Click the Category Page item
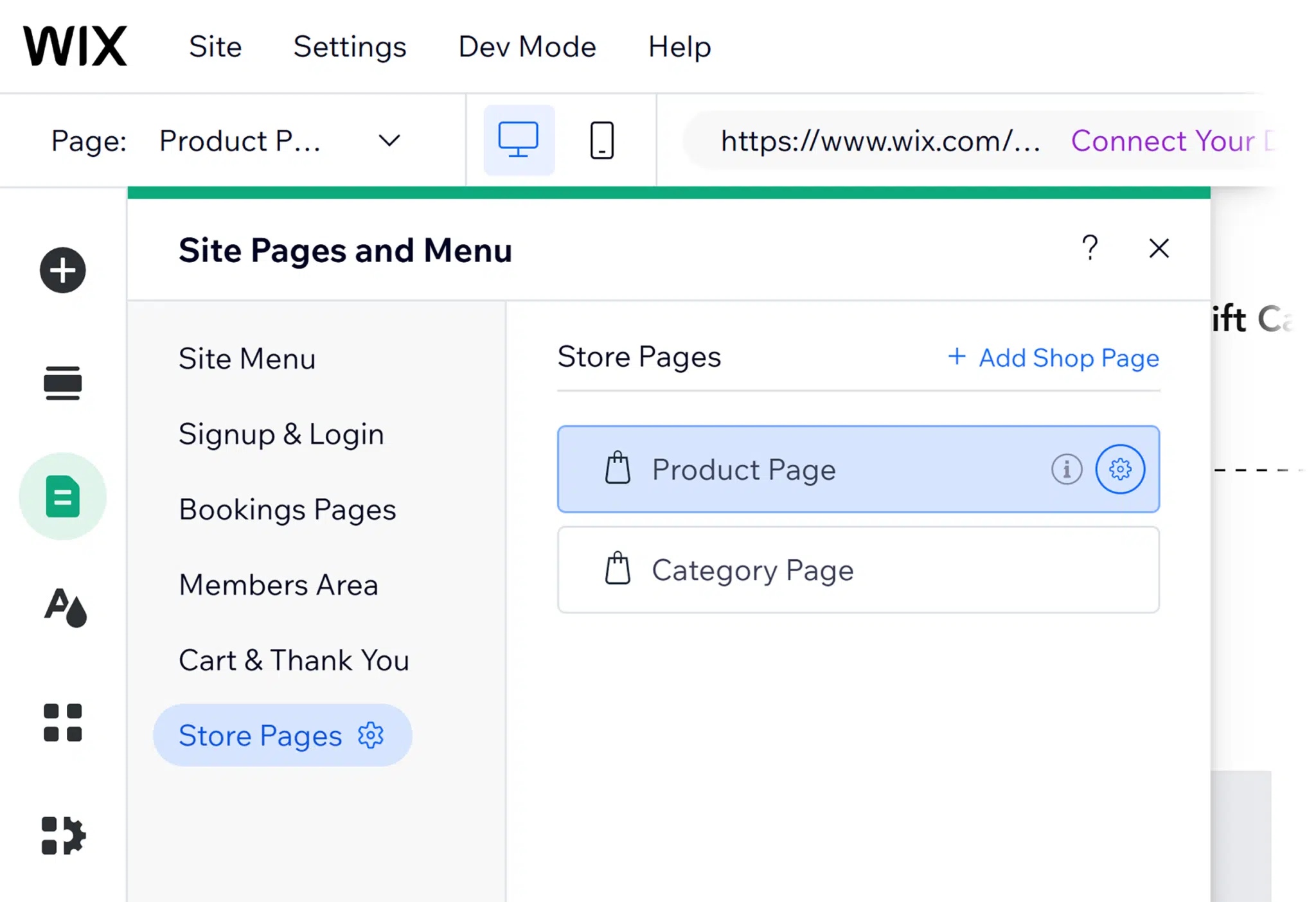The image size is (1316, 902). [859, 569]
